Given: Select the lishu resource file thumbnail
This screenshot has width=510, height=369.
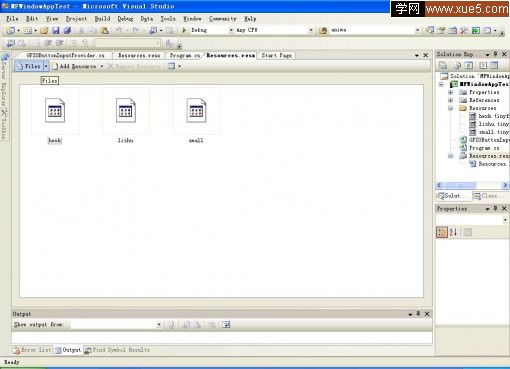Looking at the screenshot, I should (x=126, y=111).
